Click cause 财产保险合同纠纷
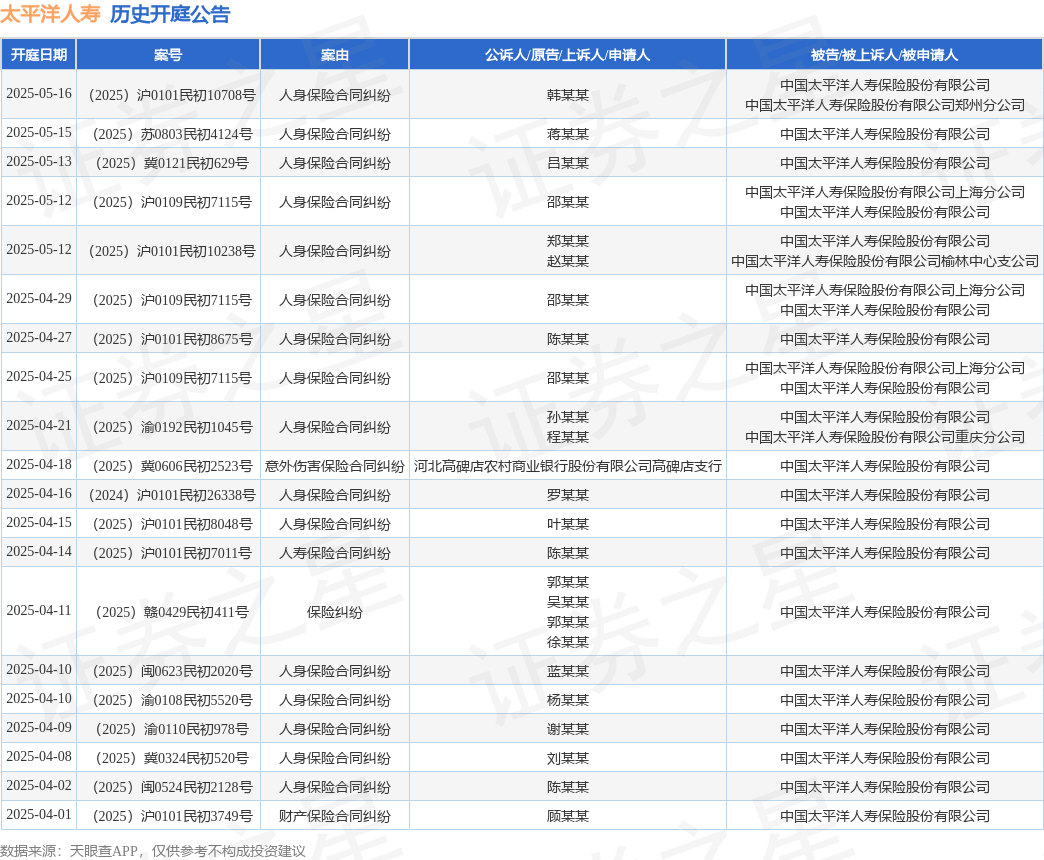The height and width of the screenshot is (860, 1044). pyautogui.click(x=334, y=816)
